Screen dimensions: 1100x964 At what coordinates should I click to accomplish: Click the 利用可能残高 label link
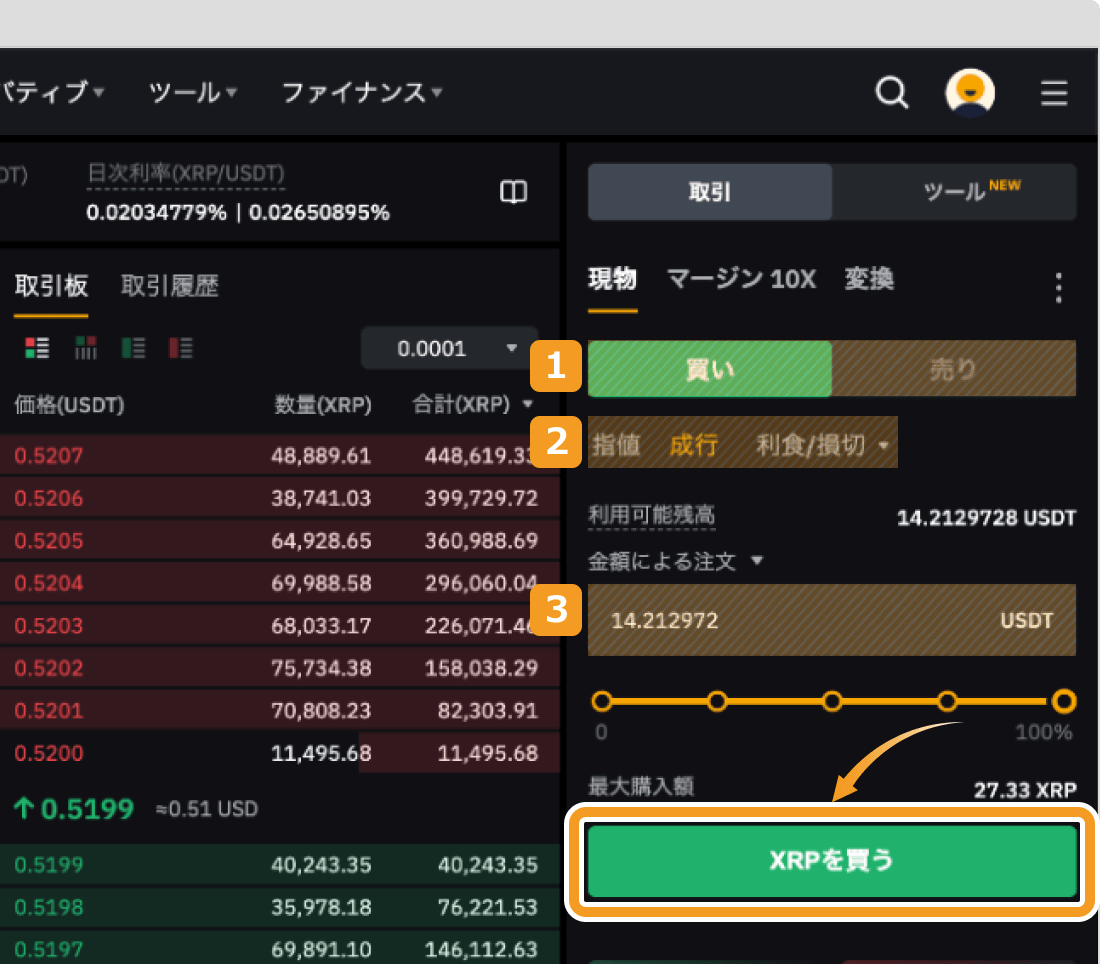652,515
